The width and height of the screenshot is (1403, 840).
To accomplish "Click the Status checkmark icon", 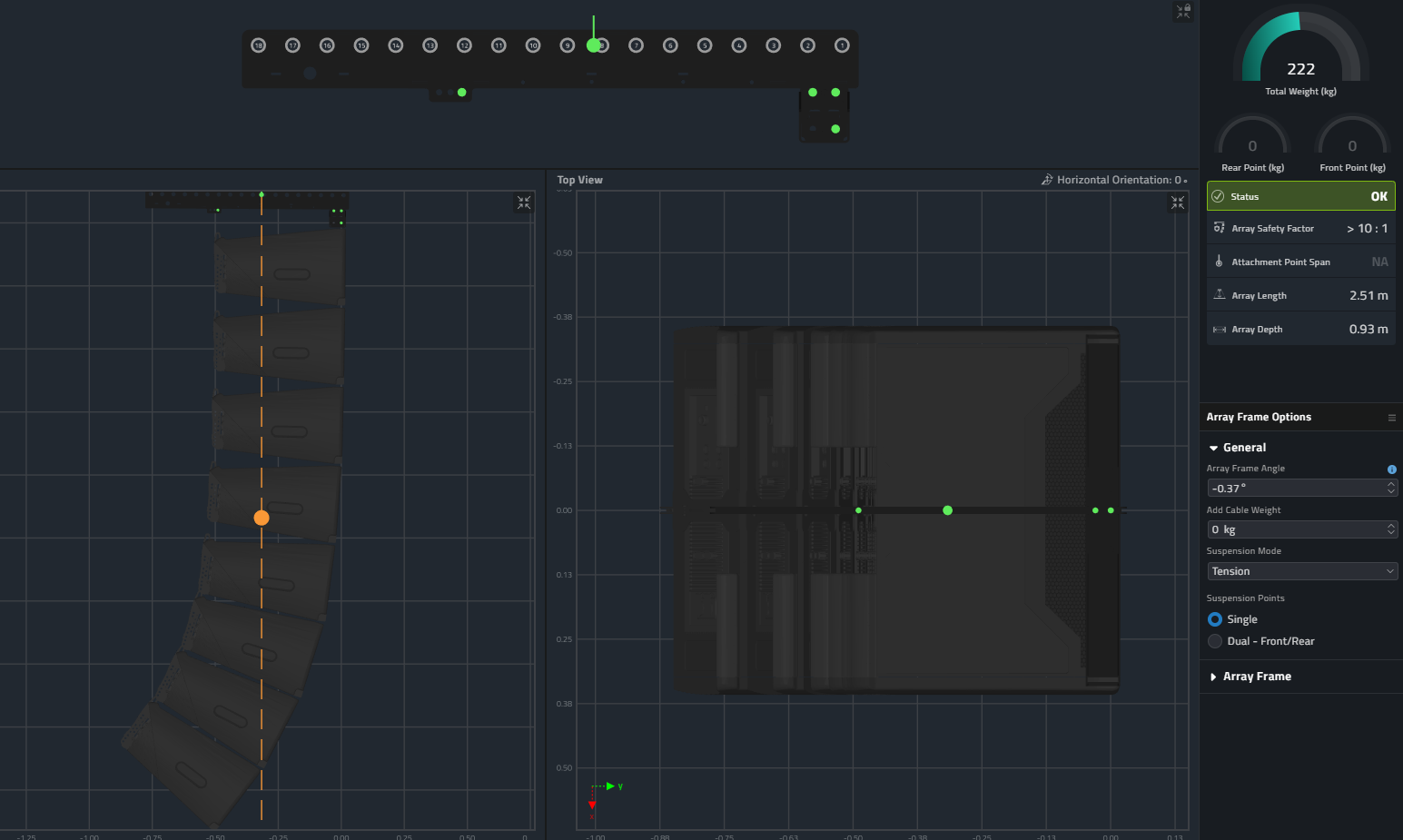I will pyautogui.click(x=1219, y=196).
